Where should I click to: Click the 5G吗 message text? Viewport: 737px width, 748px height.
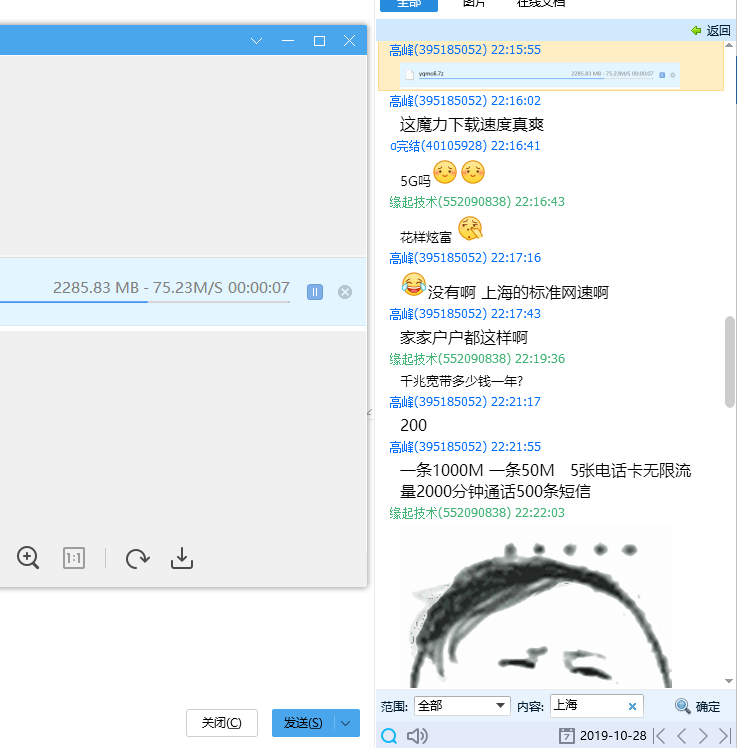click(x=415, y=181)
